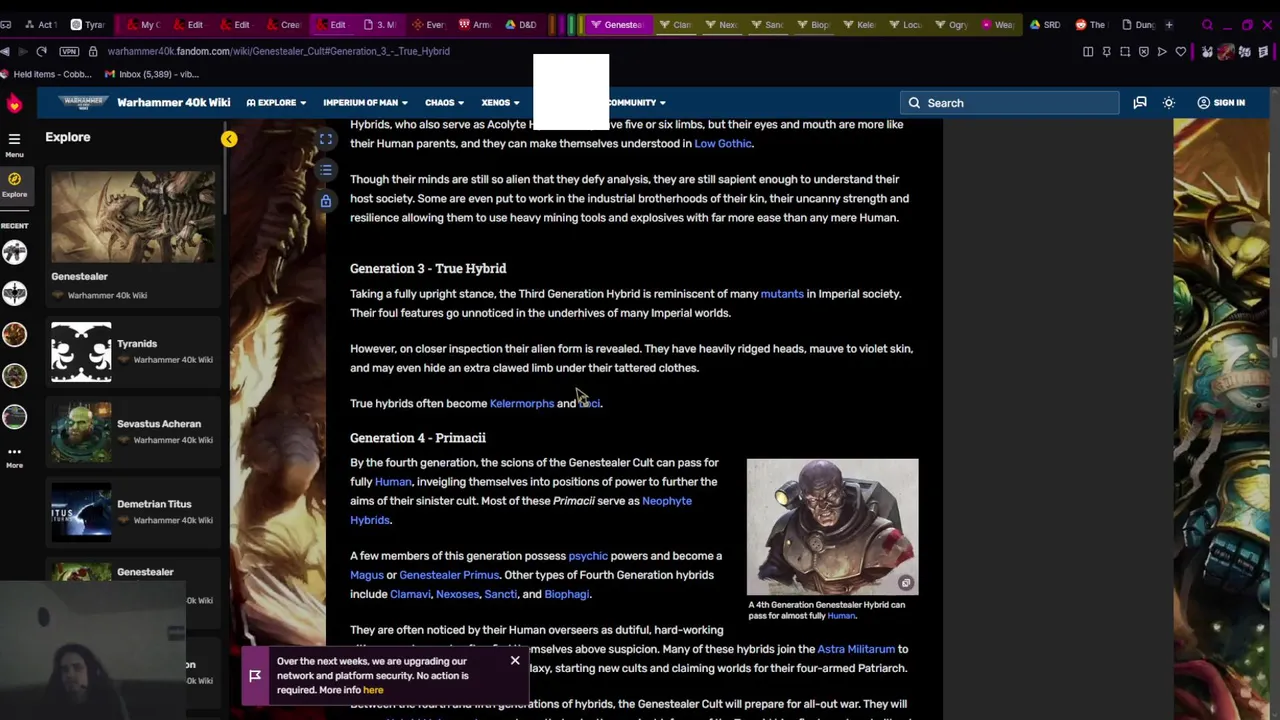
Task: Click SIGN IN button
Action: 1221,103
